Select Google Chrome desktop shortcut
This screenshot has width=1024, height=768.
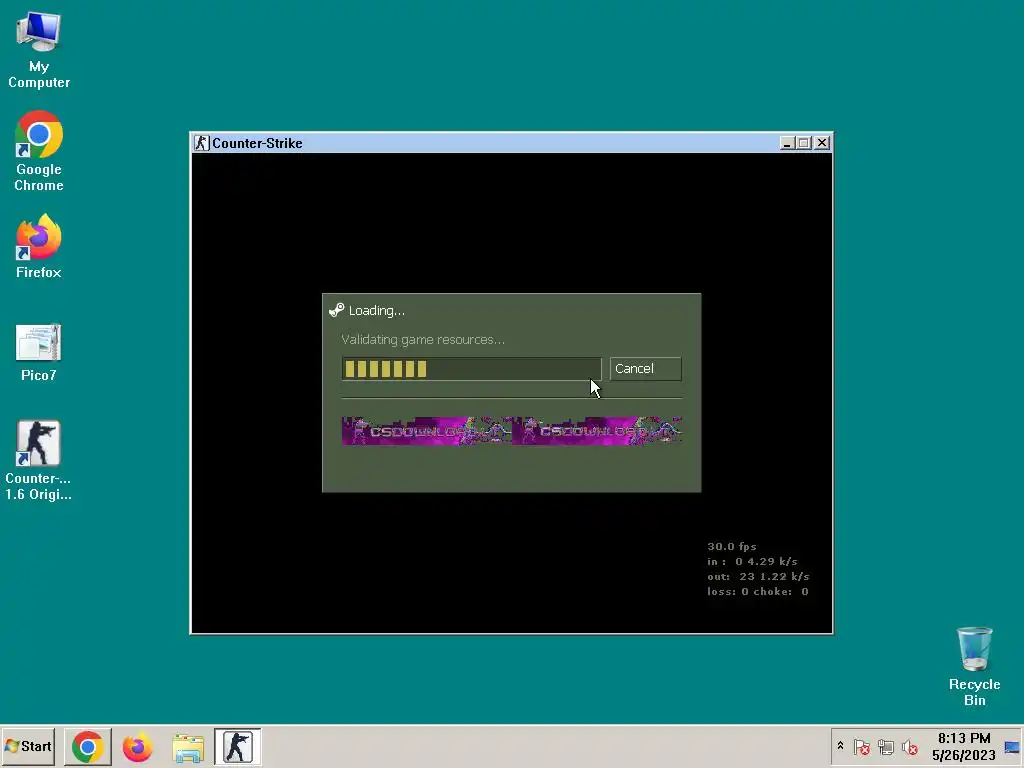tap(39, 152)
